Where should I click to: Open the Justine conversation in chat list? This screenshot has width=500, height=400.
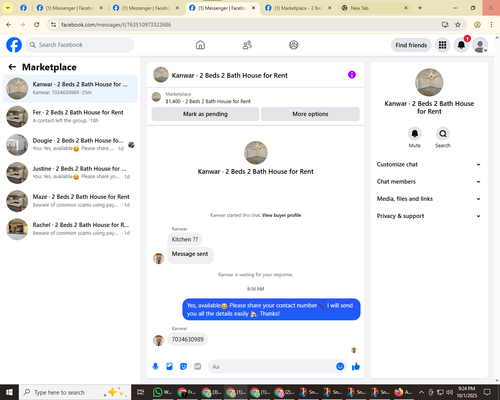[x=70, y=173]
